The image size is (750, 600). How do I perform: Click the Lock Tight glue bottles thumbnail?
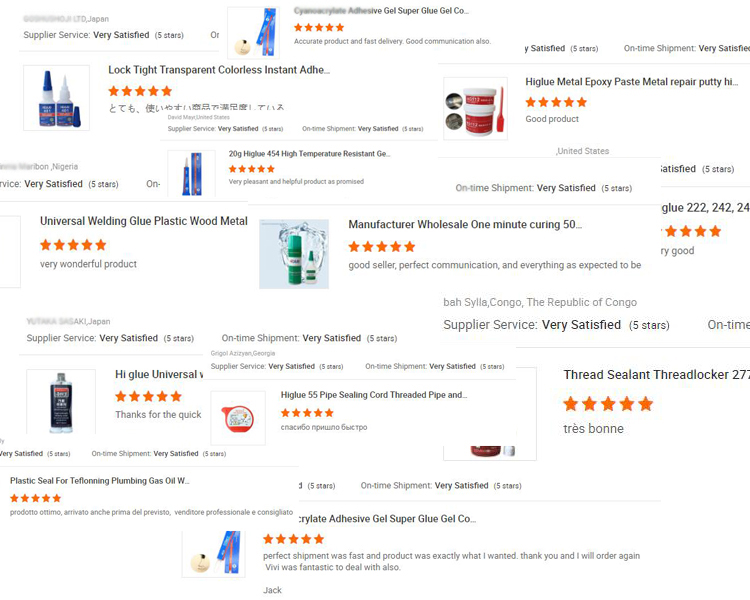pos(56,98)
